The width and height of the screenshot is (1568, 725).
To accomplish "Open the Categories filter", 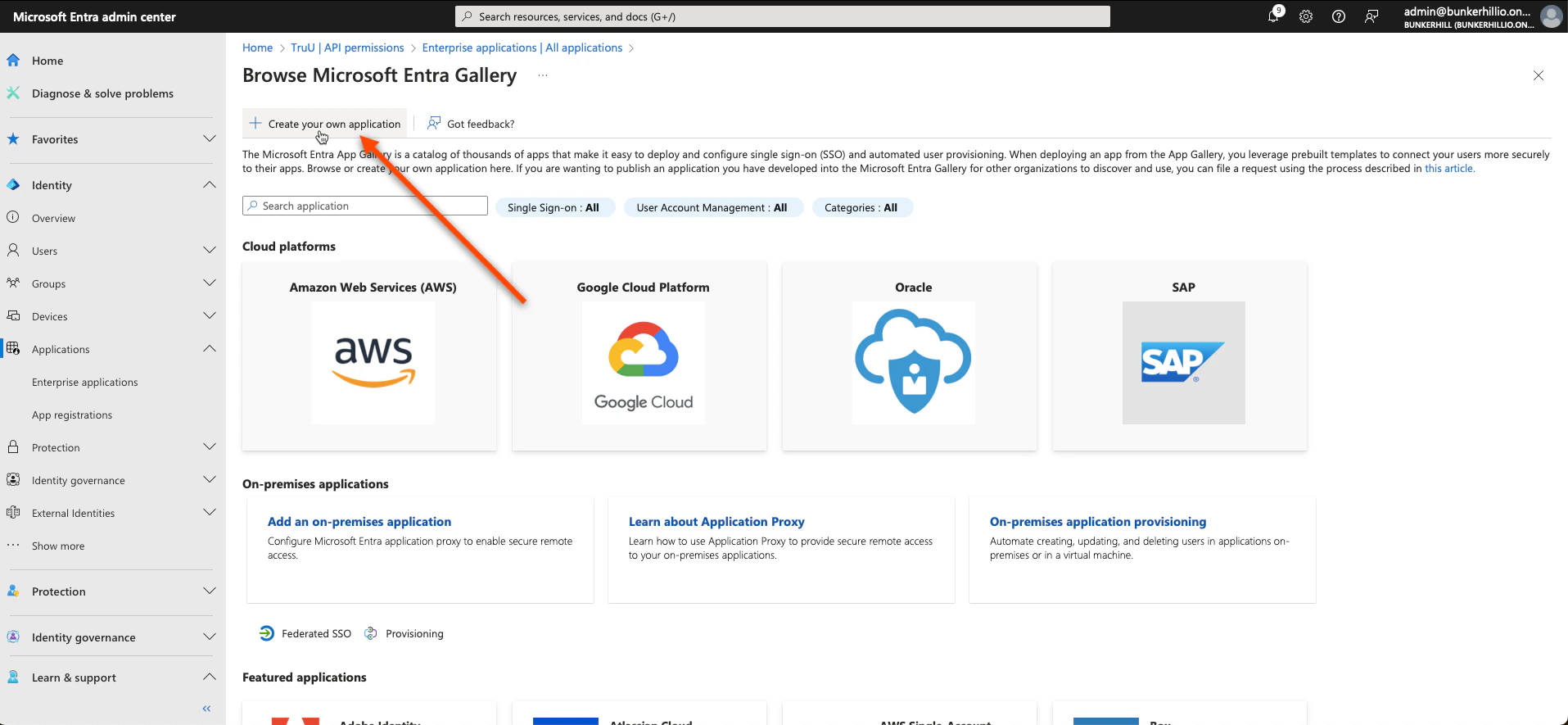I will [x=861, y=207].
